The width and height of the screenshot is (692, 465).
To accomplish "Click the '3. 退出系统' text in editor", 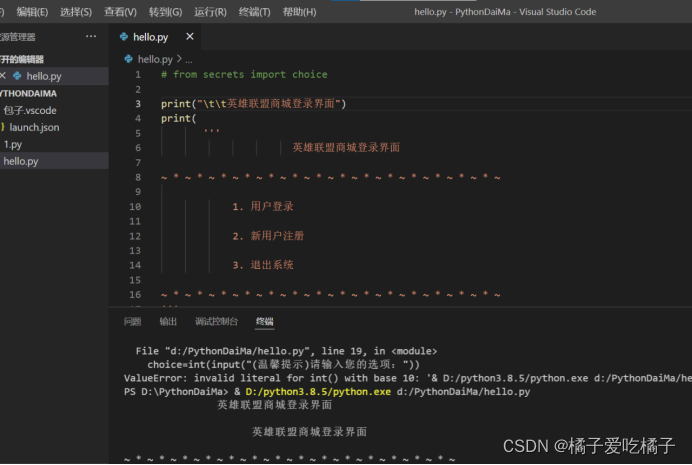I will coord(263,265).
